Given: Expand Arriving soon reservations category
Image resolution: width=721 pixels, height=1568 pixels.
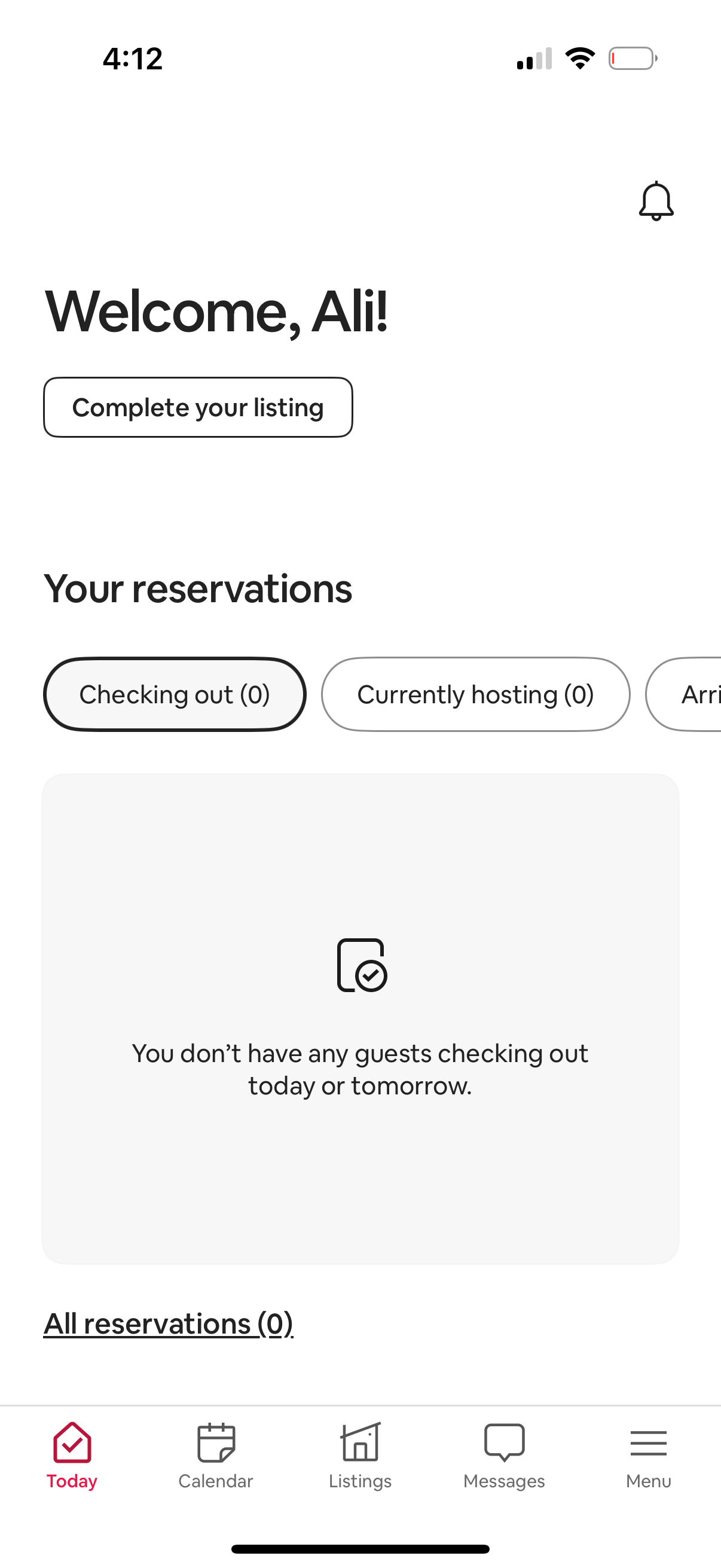Looking at the screenshot, I should [x=699, y=694].
